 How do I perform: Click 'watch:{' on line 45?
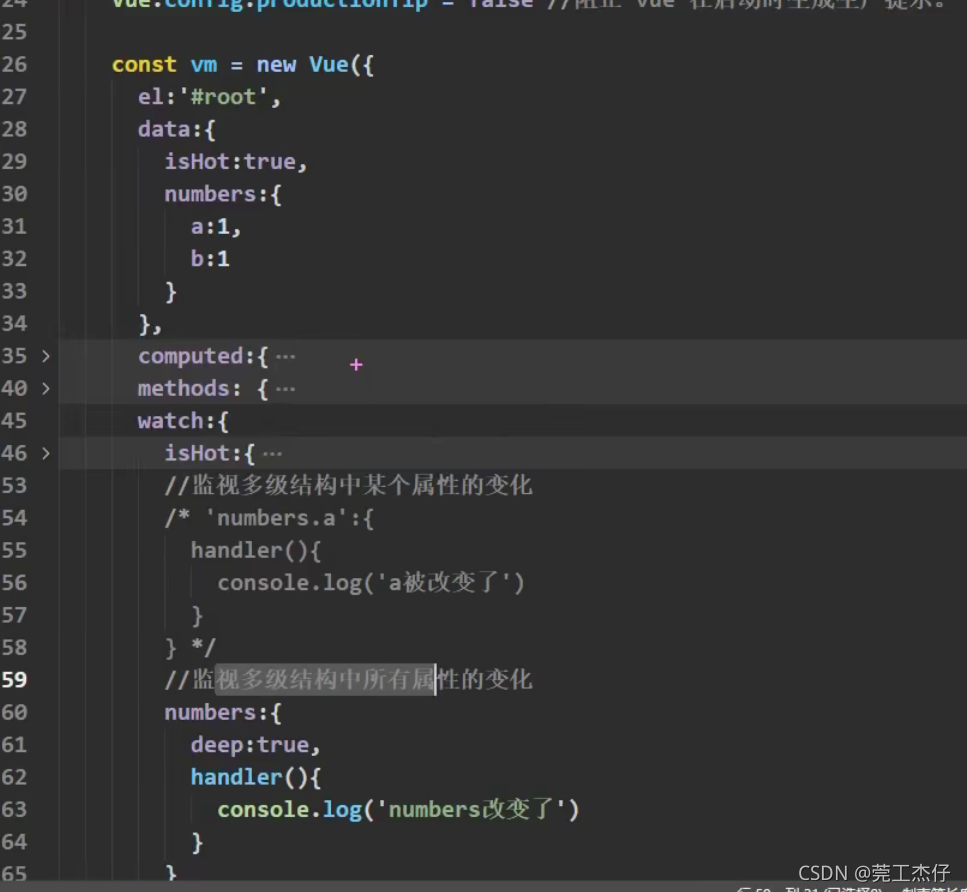[x=183, y=421]
